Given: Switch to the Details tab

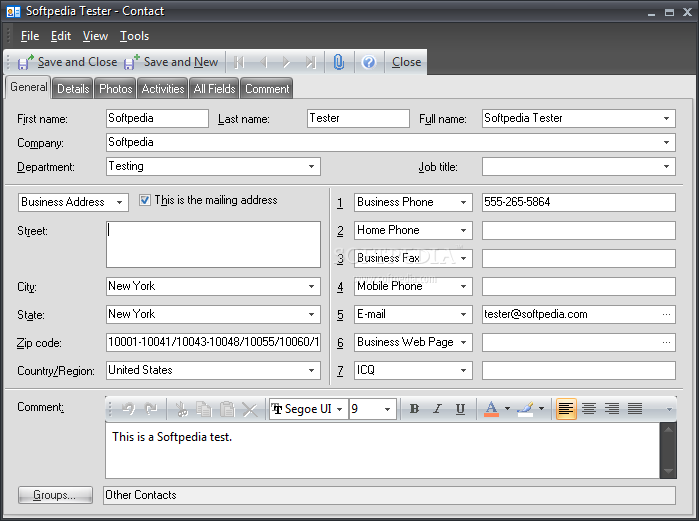Looking at the screenshot, I should pyautogui.click(x=73, y=89).
